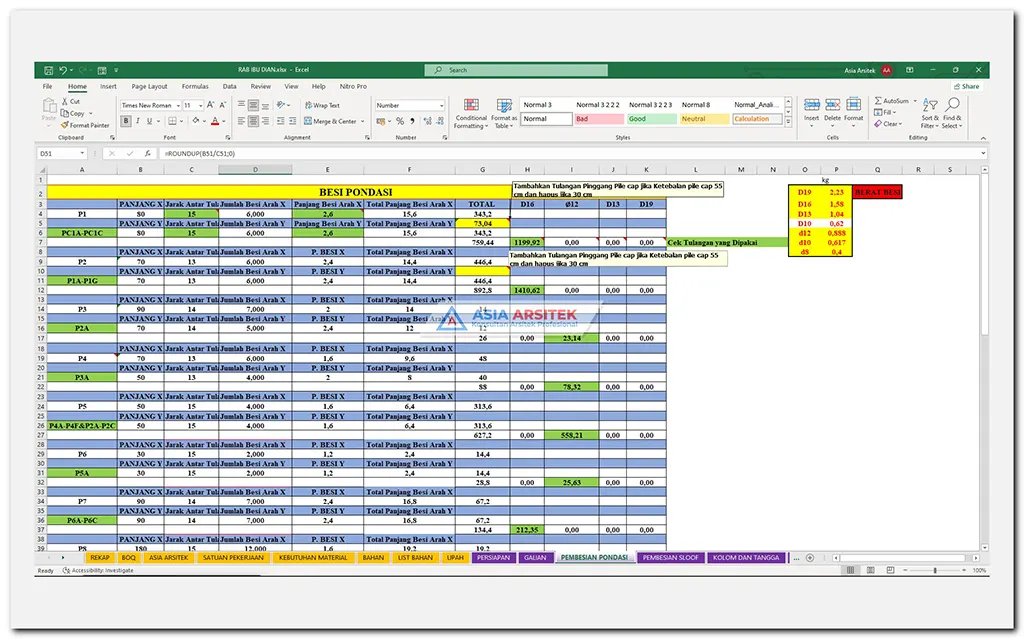Open the Number format dropdown

coord(441,106)
